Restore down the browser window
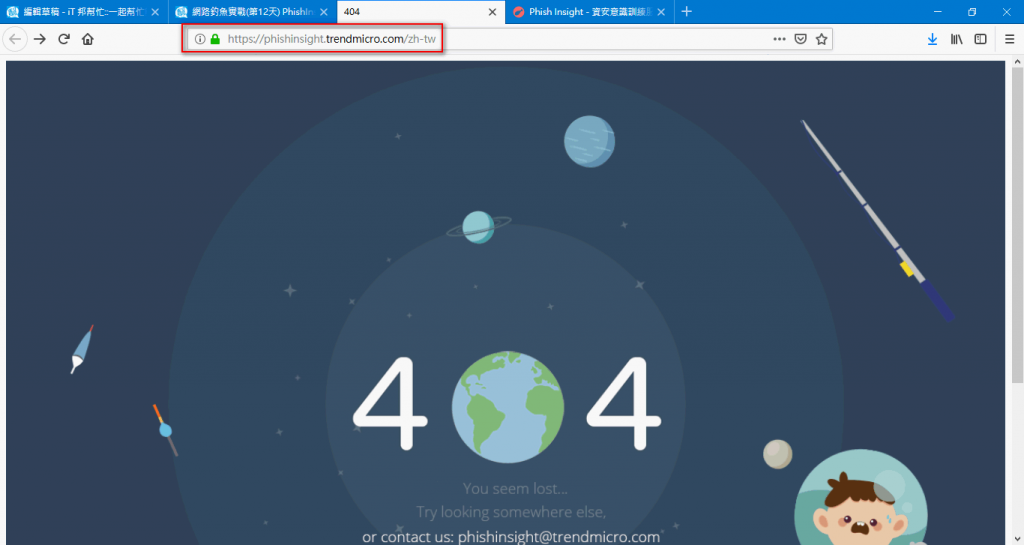Screen dimensions: 1024x545 972,12
